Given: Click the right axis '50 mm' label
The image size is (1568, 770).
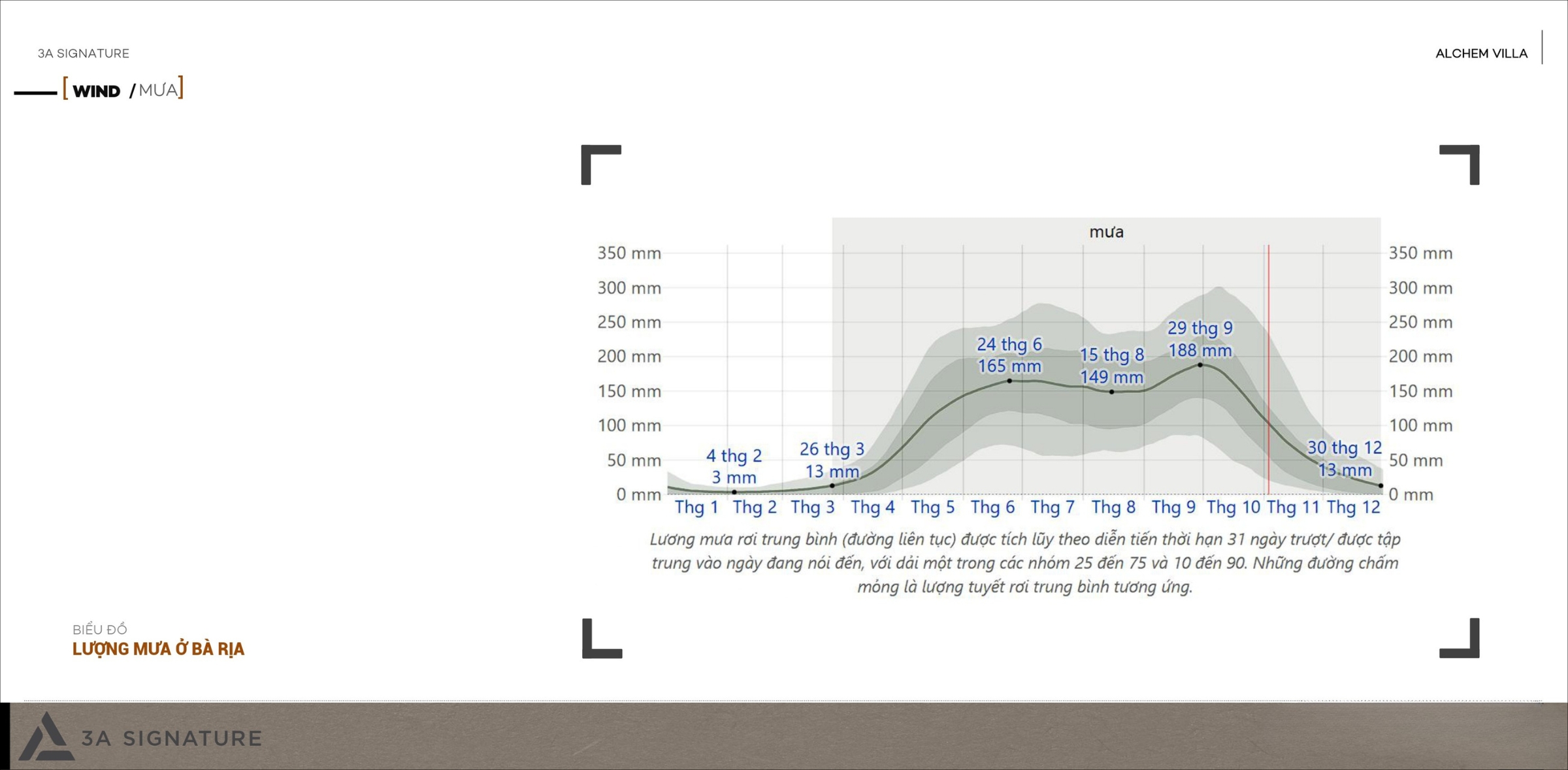Looking at the screenshot, I should [1416, 460].
